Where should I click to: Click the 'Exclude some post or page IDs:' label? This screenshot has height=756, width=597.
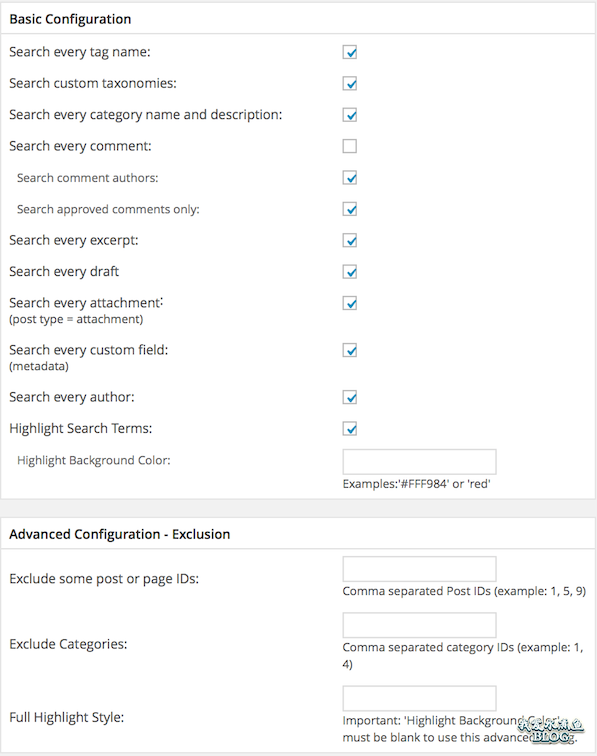[104, 579]
